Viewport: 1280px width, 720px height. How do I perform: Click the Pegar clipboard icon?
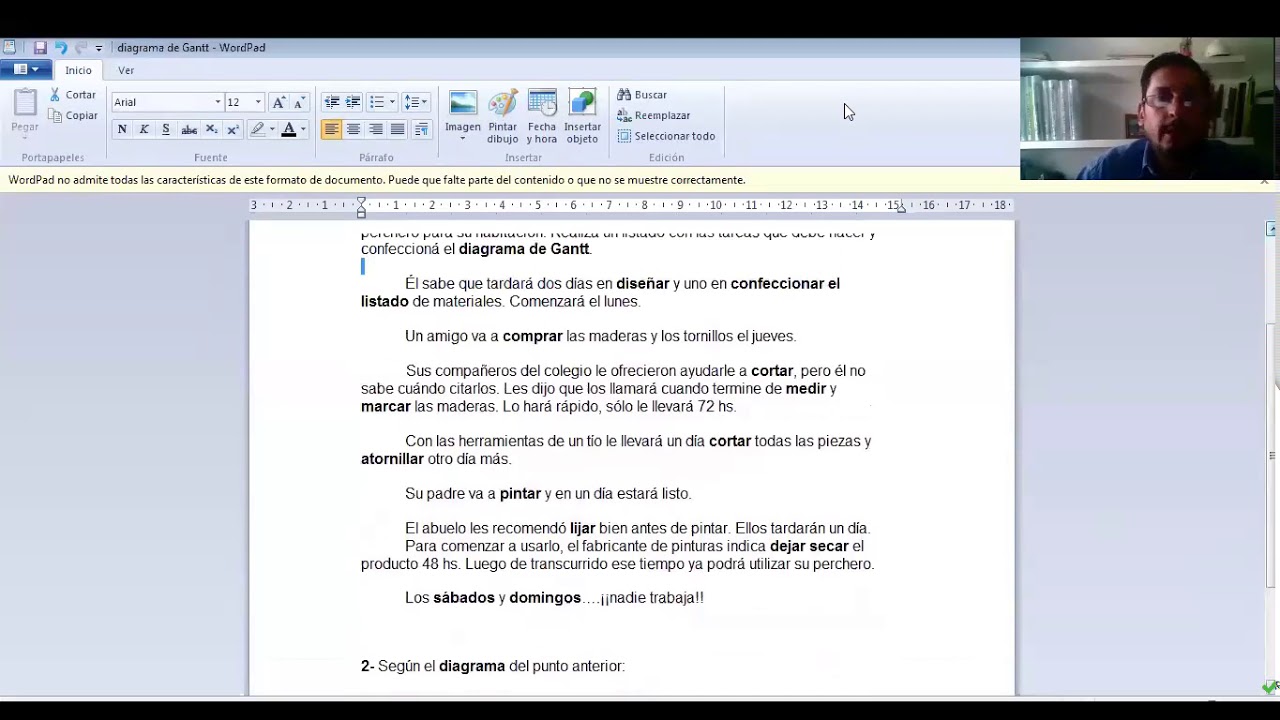(x=25, y=103)
